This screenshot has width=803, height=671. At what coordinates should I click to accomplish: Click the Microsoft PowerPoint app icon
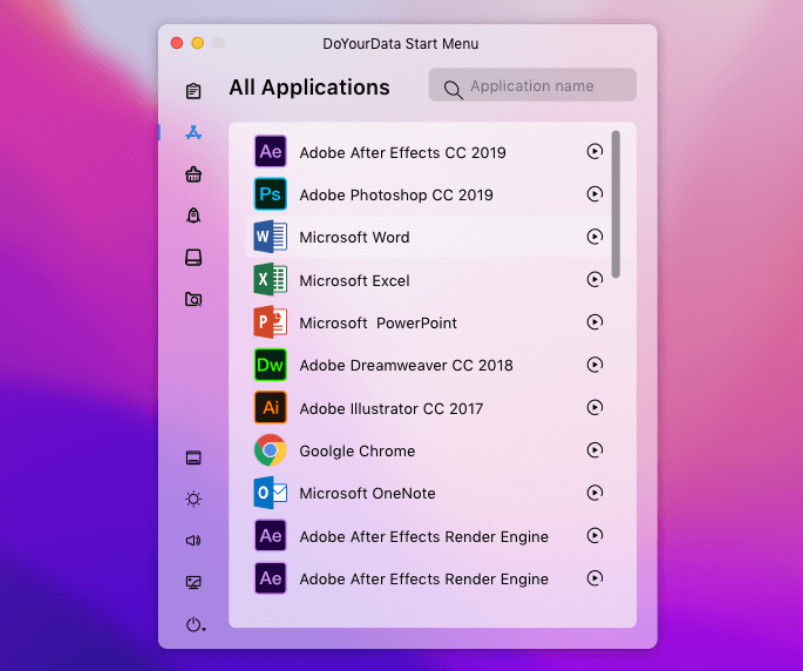[270, 322]
